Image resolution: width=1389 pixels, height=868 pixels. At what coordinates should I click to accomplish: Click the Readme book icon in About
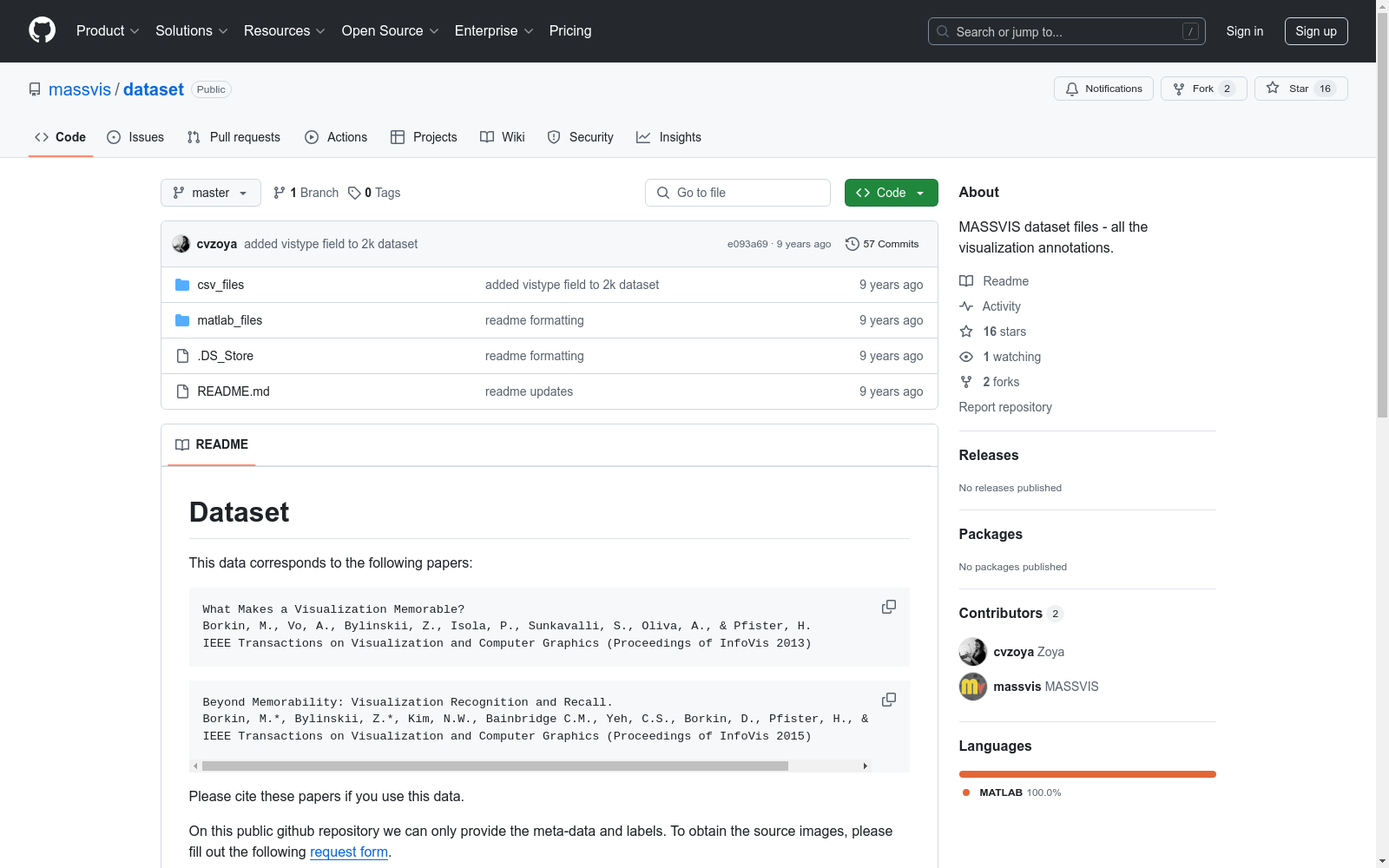966,281
